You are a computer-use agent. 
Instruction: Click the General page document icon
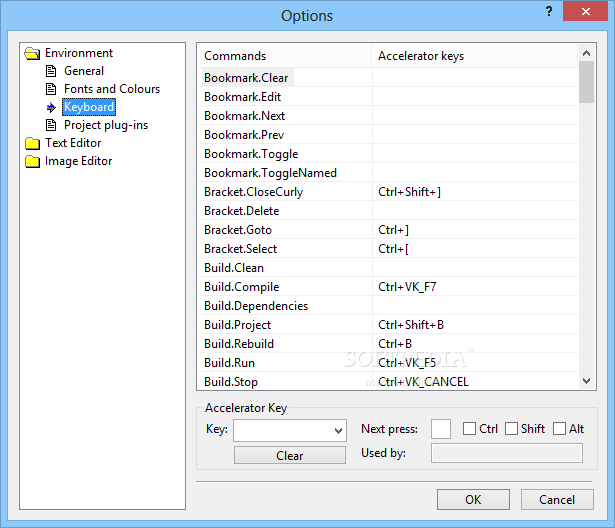(51, 71)
